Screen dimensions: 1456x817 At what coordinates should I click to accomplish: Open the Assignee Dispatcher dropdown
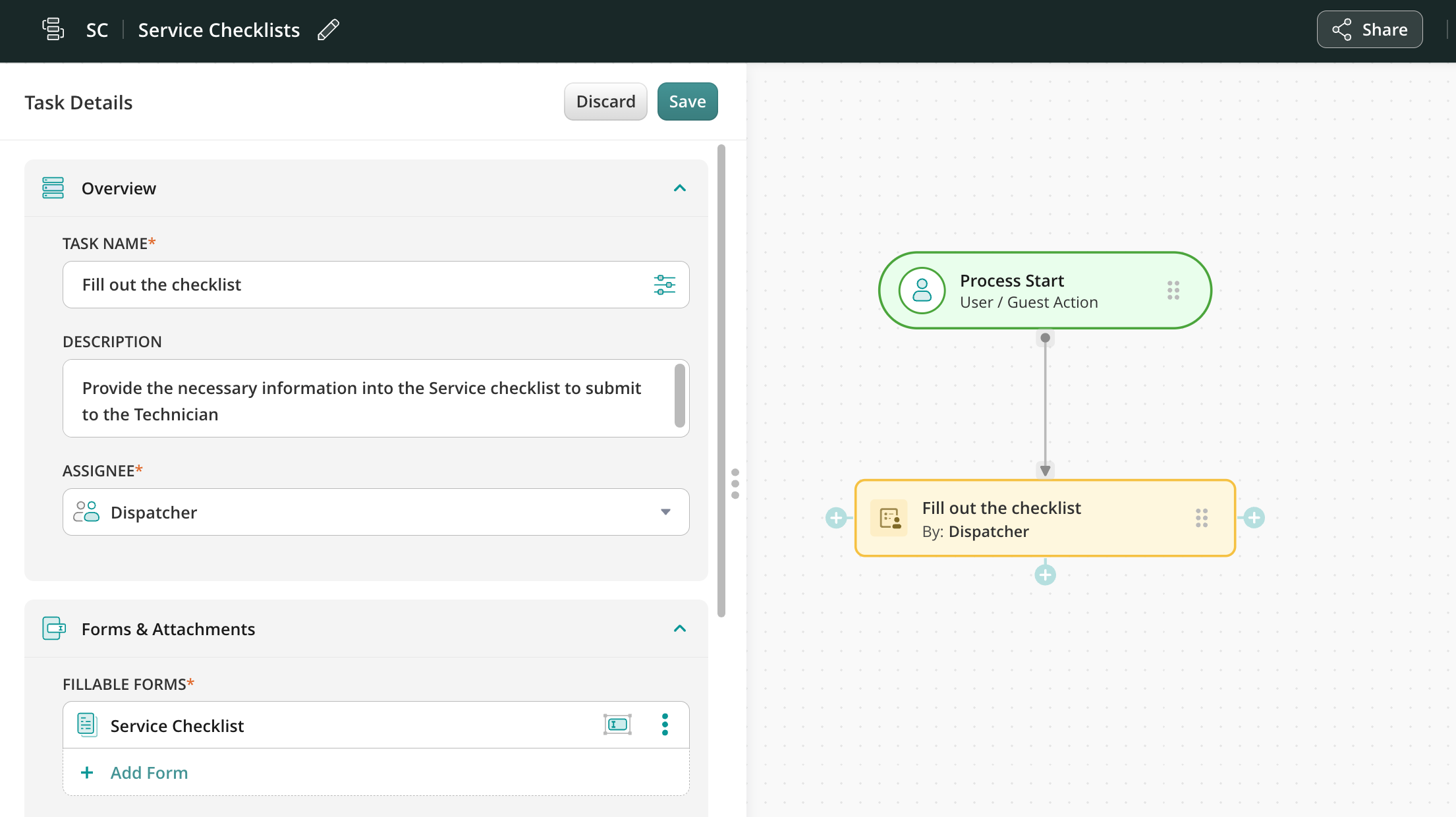coord(665,512)
